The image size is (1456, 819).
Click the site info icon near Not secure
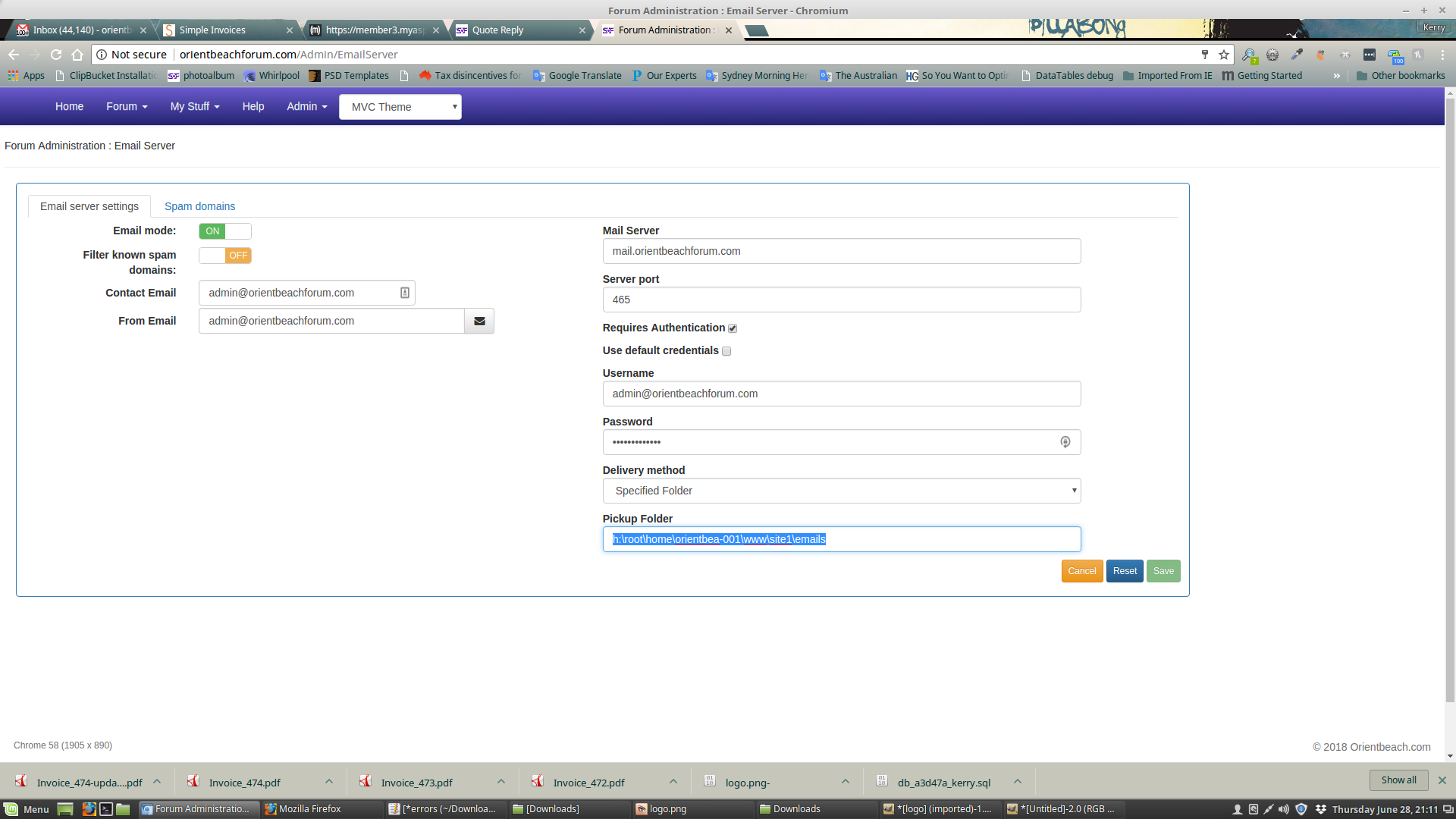[102, 55]
